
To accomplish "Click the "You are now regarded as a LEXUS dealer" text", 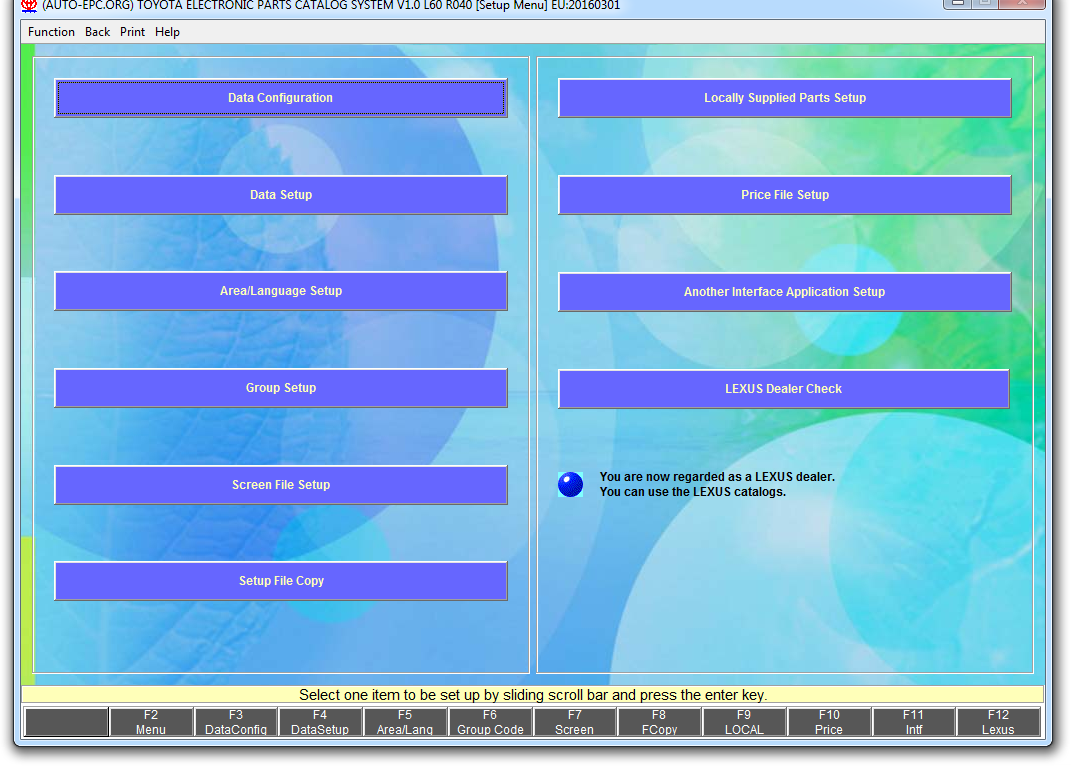I will tap(717, 477).
